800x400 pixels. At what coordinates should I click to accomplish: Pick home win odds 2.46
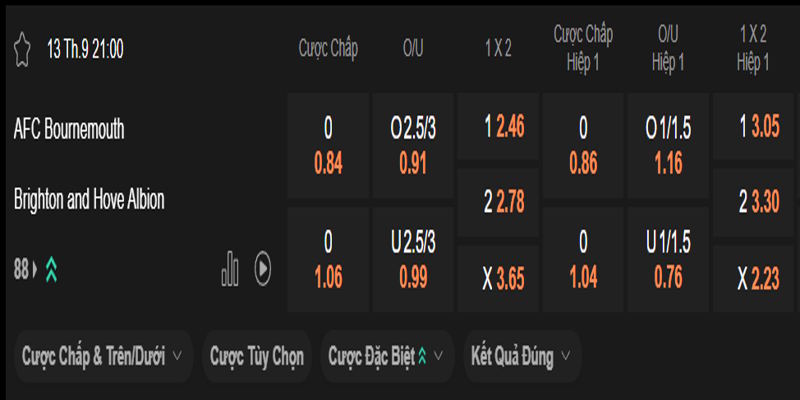(x=498, y=127)
